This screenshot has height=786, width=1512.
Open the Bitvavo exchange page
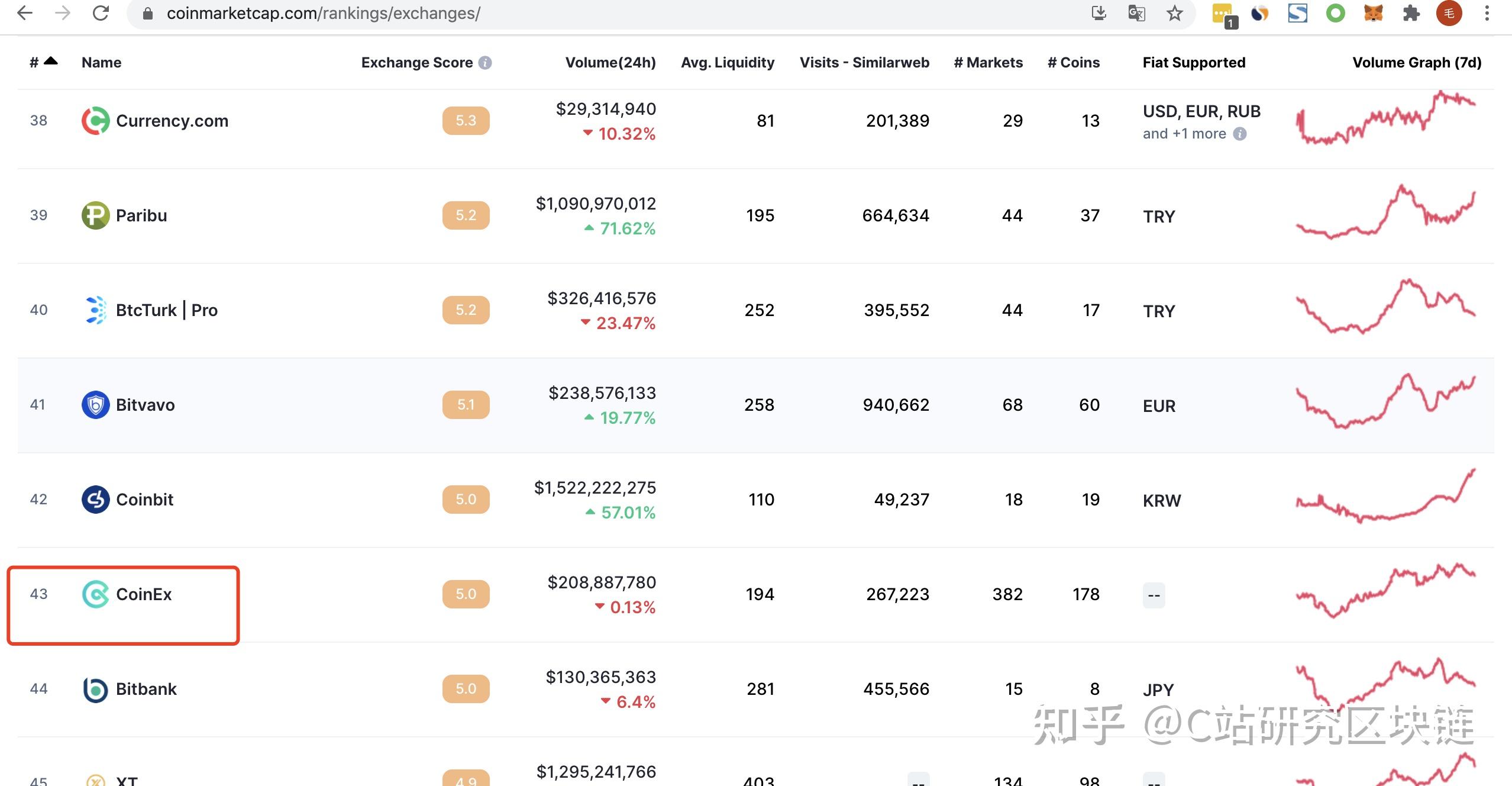(146, 405)
